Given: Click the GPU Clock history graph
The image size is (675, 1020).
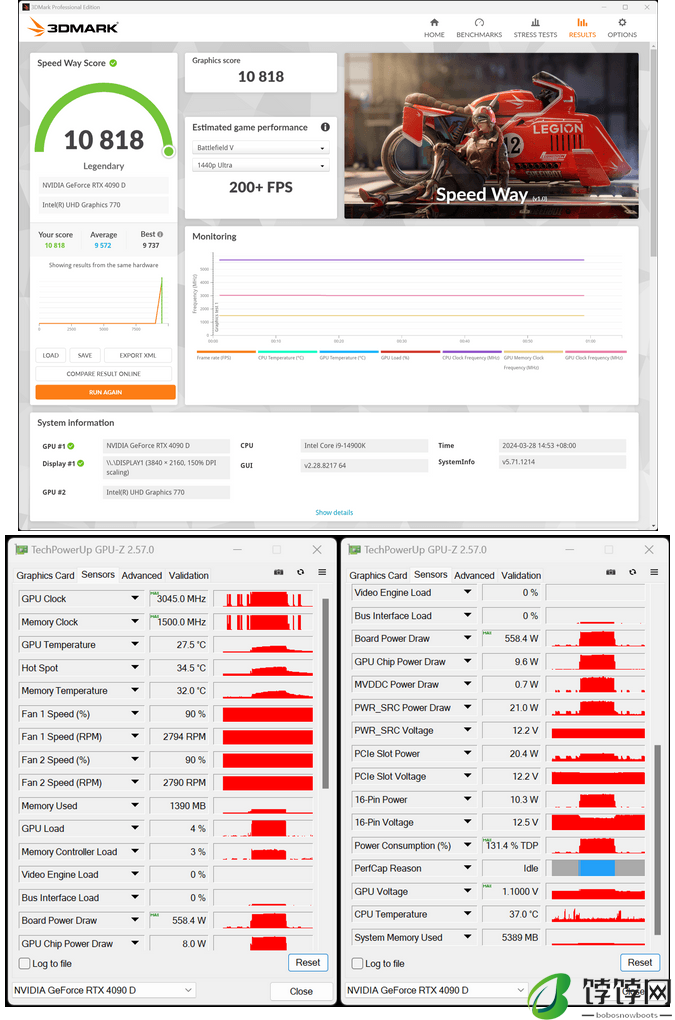Looking at the screenshot, I should [x=263, y=598].
